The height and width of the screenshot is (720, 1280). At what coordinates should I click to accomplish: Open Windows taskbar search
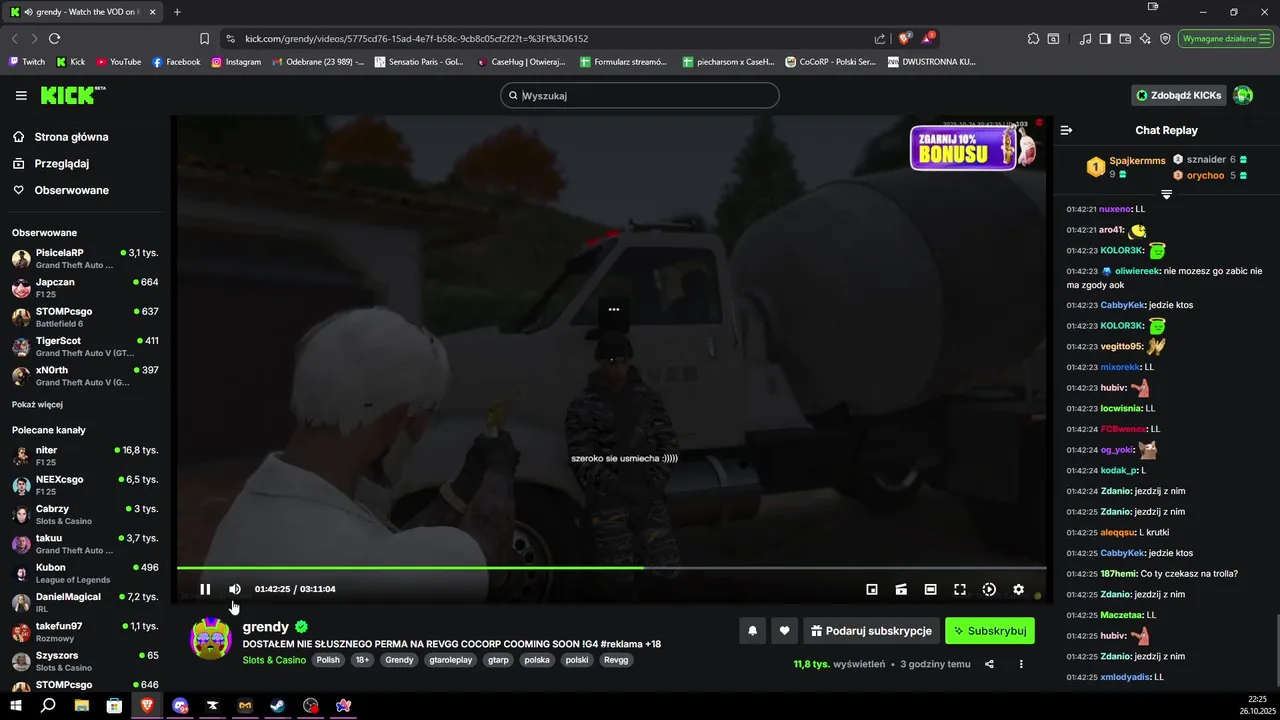48,705
